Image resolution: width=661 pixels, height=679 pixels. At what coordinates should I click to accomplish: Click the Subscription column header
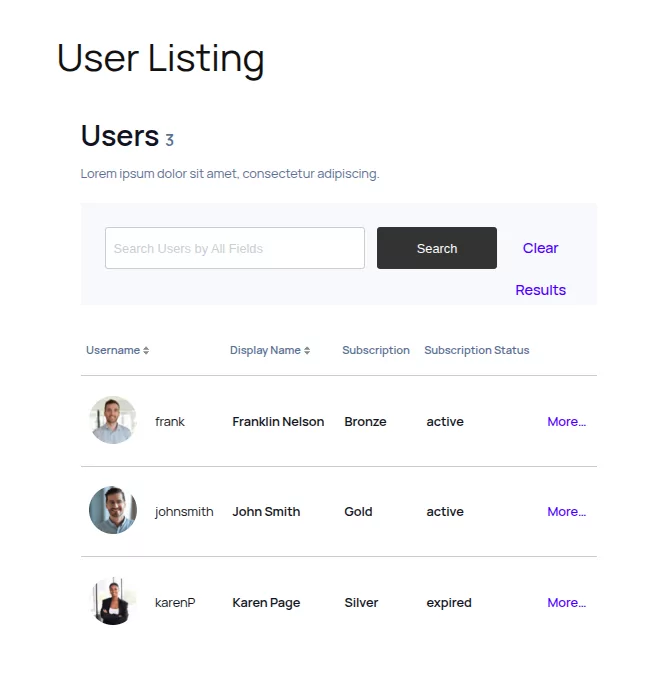[376, 350]
